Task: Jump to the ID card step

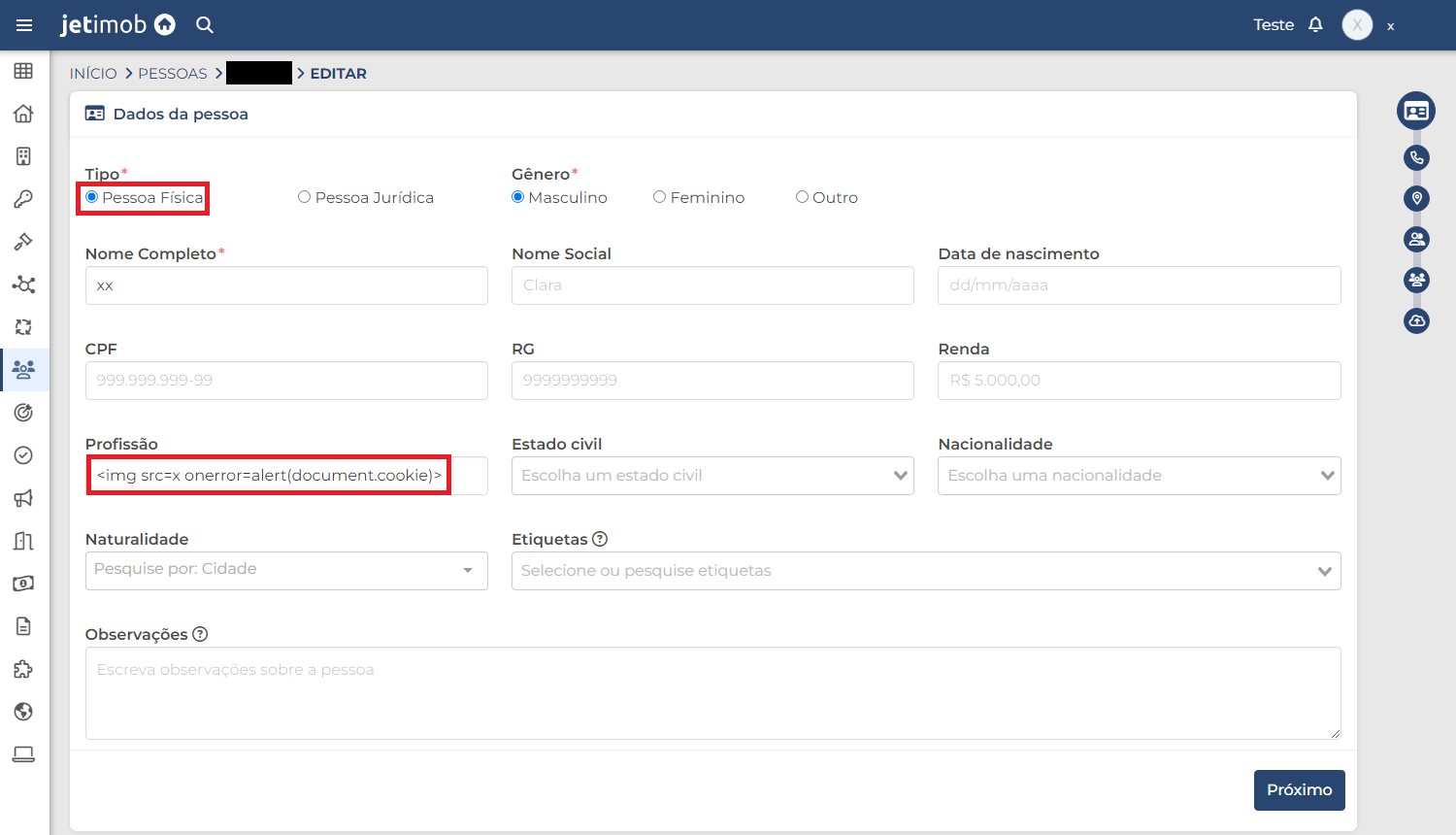Action: pos(1416,111)
